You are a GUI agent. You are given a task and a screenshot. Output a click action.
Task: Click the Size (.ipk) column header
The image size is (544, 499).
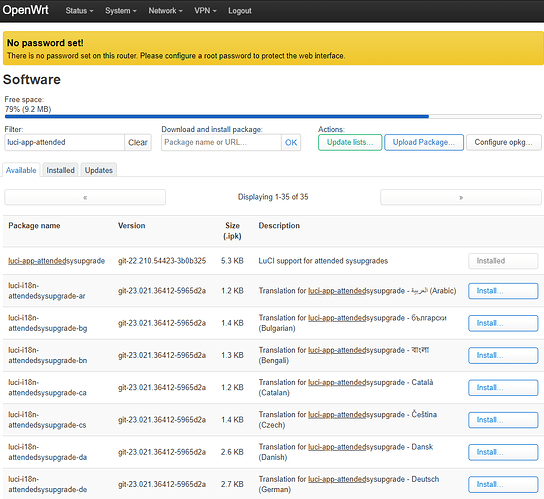(x=232, y=231)
